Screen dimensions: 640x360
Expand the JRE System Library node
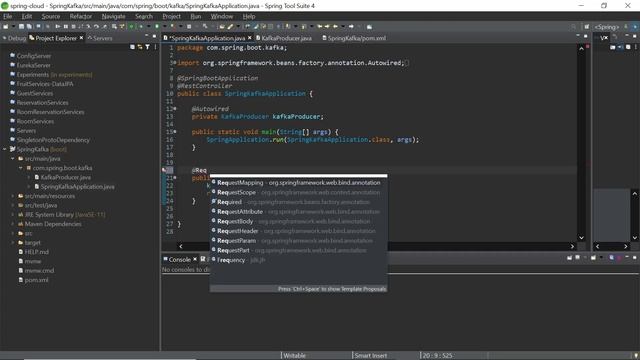tap(13, 215)
